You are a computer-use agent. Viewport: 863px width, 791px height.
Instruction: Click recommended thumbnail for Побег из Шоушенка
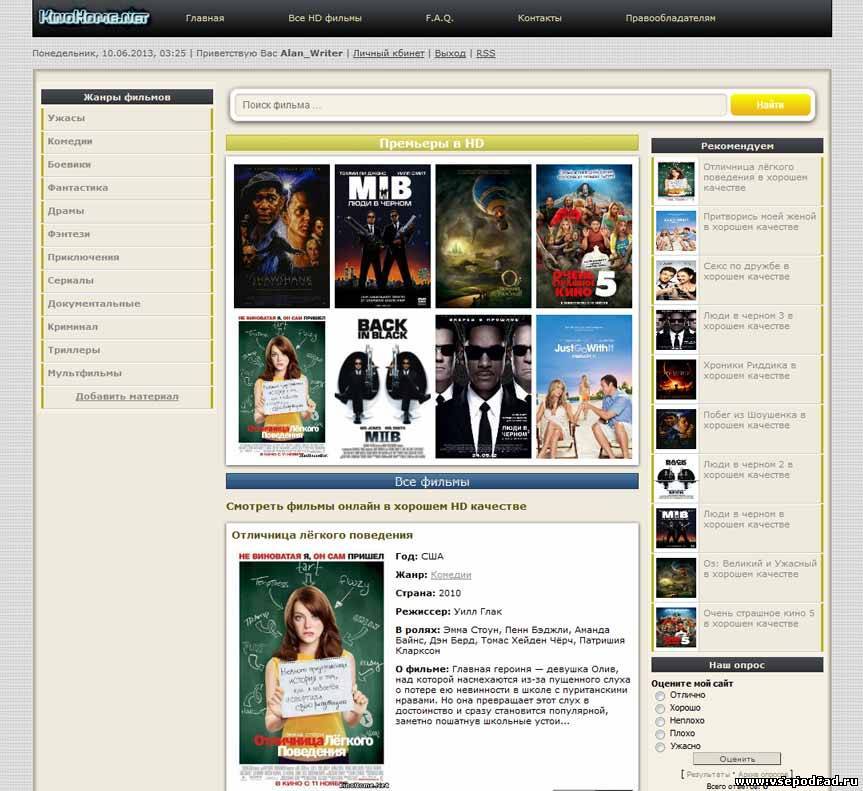[x=676, y=429]
